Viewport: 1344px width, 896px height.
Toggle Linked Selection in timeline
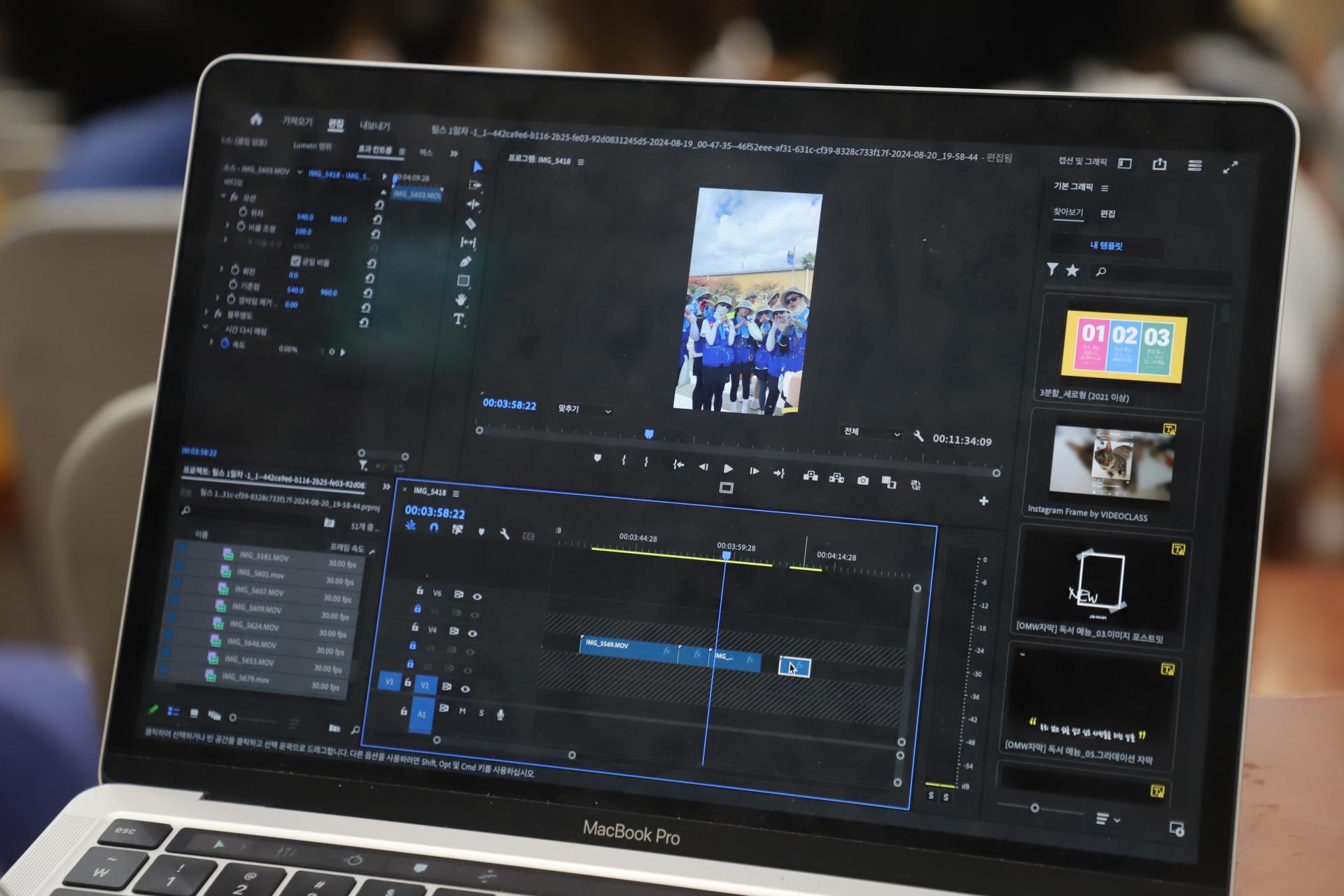point(457,529)
